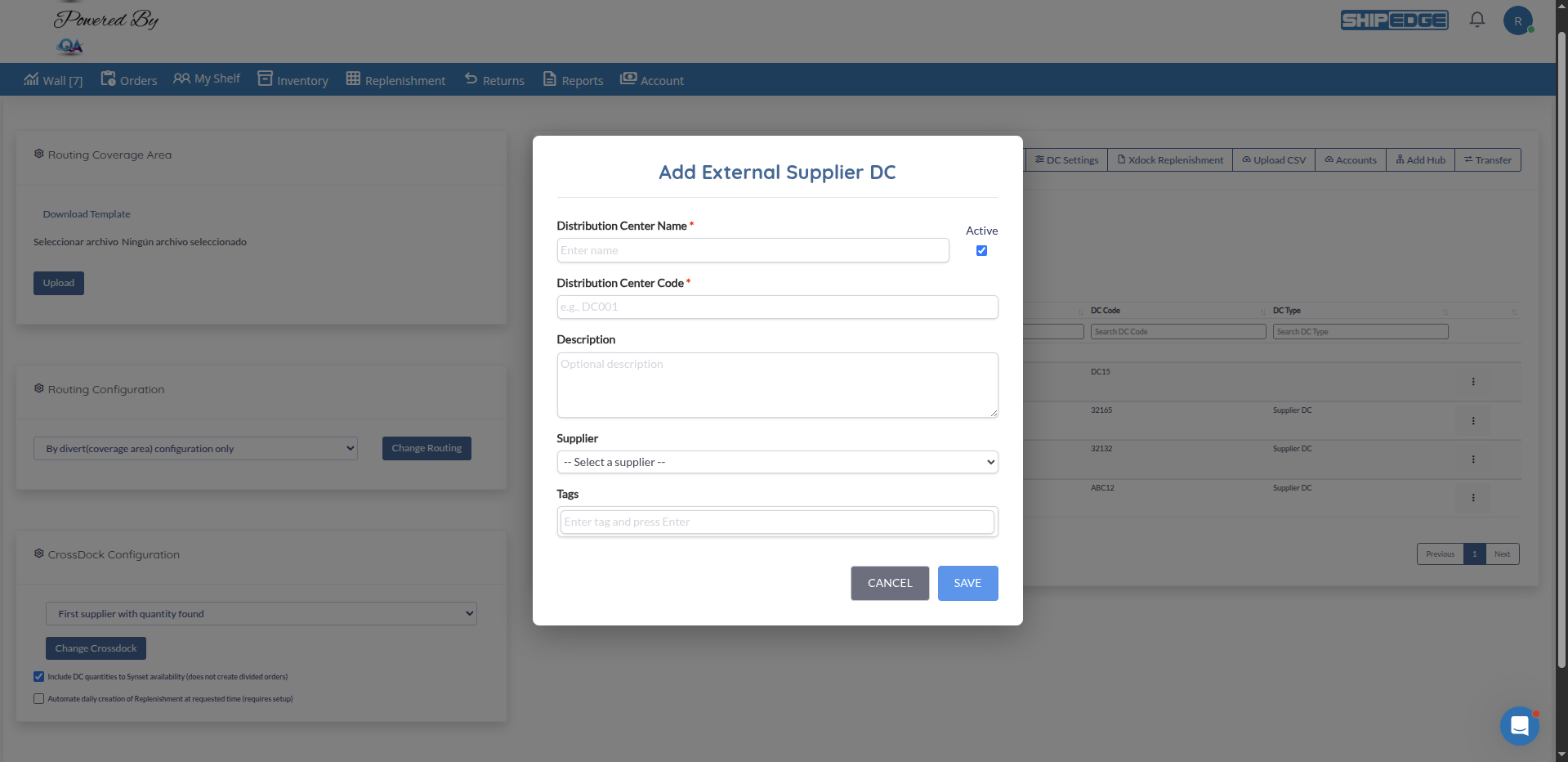The image size is (1568, 762).
Task: Click the My Shelf people icon
Action: pyautogui.click(x=181, y=78)
